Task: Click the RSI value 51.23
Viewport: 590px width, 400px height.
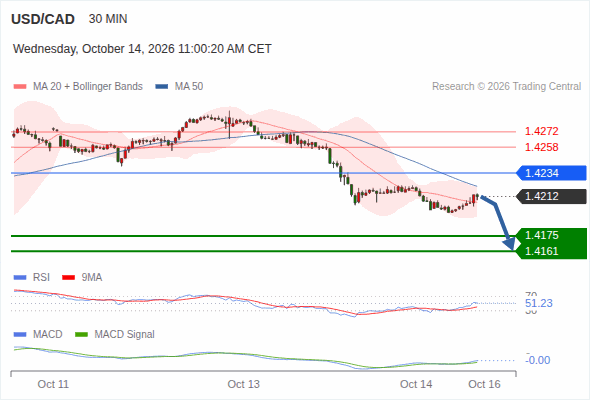Action: click(539, 303)
